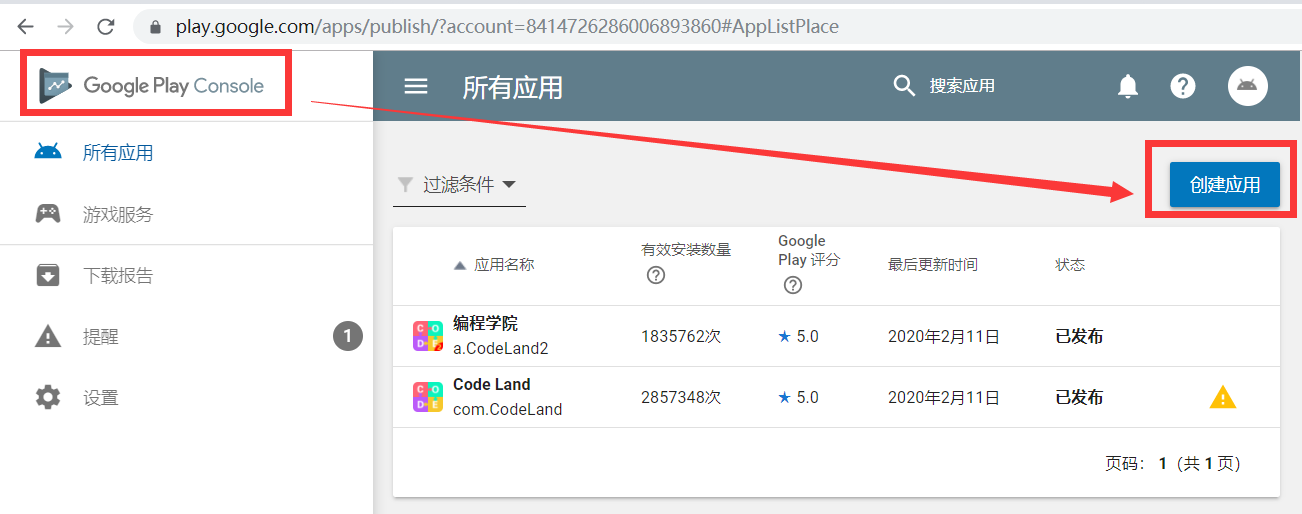
Task: Click the gear icon beside 设置
Action: point(48,397)
